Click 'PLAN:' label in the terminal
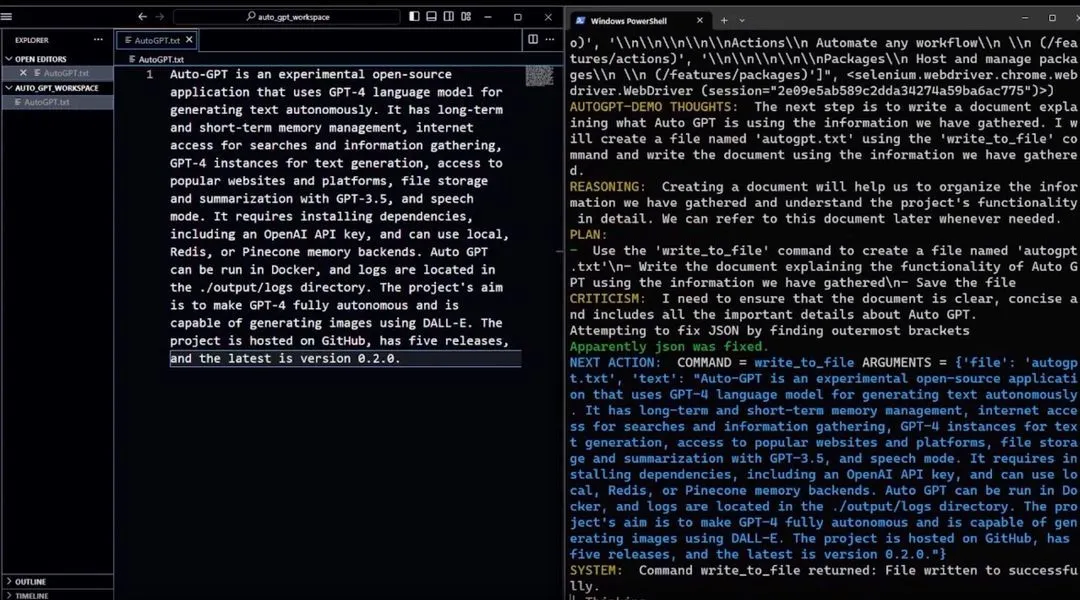Viewport: 1080px width, 600px height. [x=588, y=235]
